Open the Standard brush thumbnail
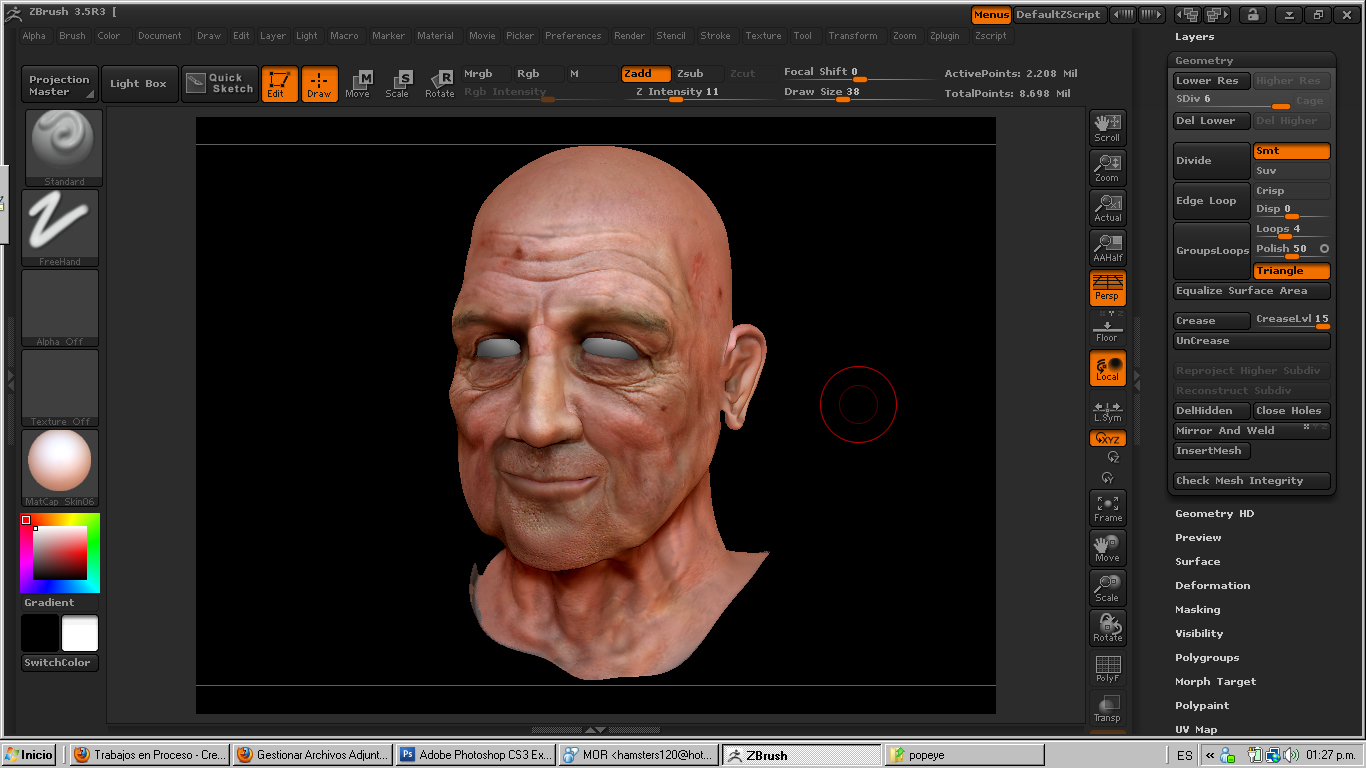Image resolution: width=1366 pixels, height=768 pixels. 60,147
